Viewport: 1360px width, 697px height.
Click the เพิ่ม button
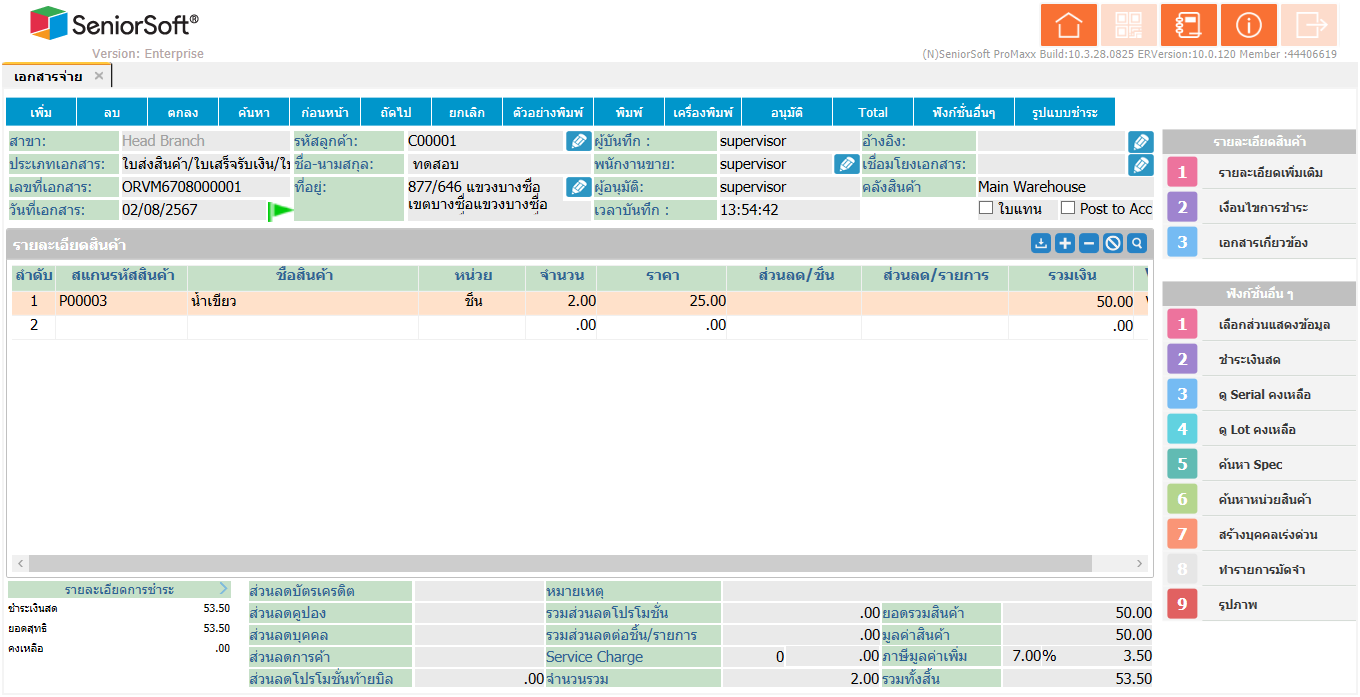tap(41, 112)
